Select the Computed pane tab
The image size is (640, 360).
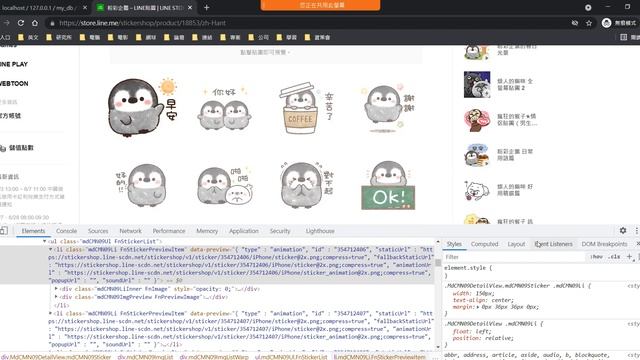[x=484, y=244]
